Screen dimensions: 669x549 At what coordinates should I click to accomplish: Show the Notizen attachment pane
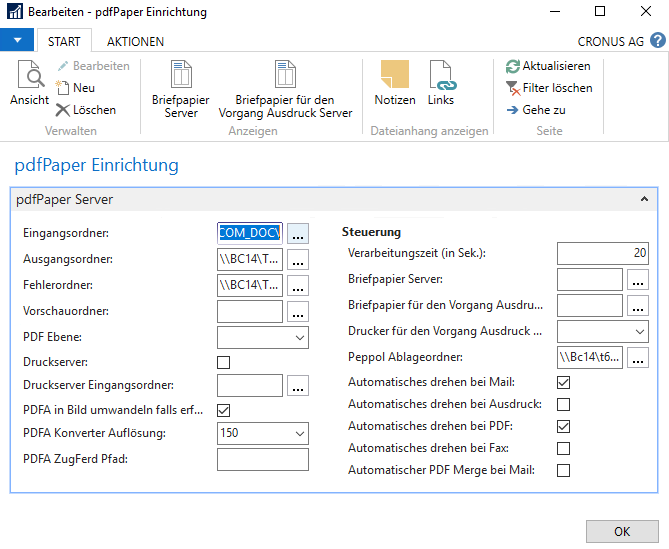(395, 83)
